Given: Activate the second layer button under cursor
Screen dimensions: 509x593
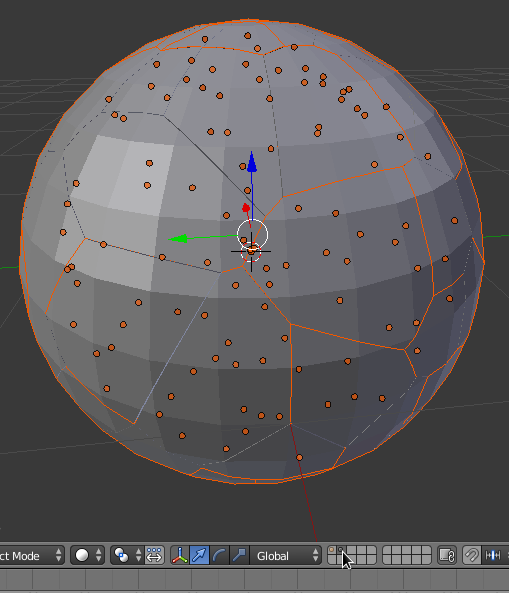Looking at the screenshot, I should [341, 550].
